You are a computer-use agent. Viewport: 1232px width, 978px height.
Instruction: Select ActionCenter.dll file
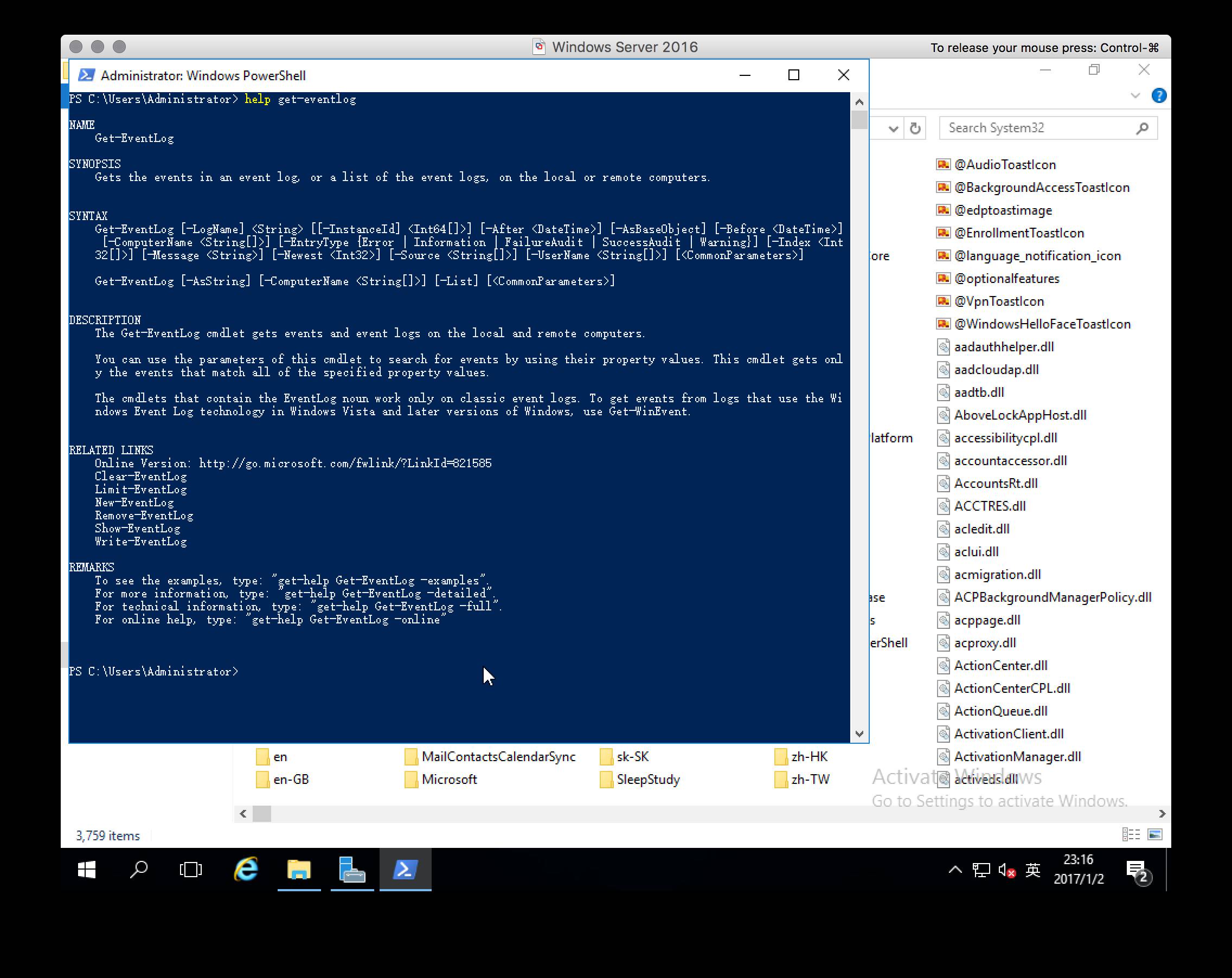pyautogui.click(x=992, y=666)
